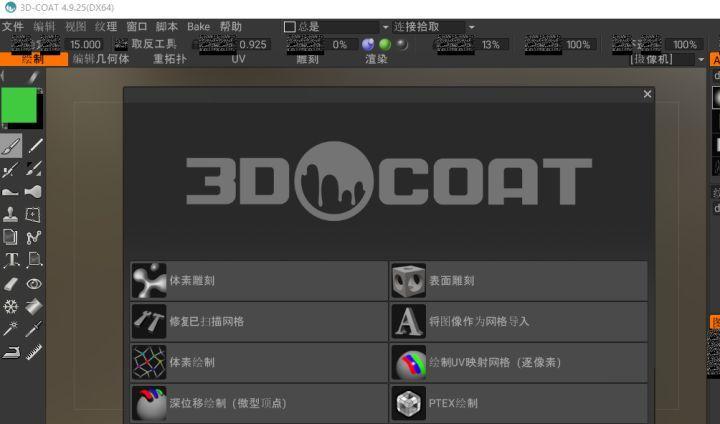Screen dimensions: 720x424
Task: Select the Fill bucket tool
Action: point(34,306)
